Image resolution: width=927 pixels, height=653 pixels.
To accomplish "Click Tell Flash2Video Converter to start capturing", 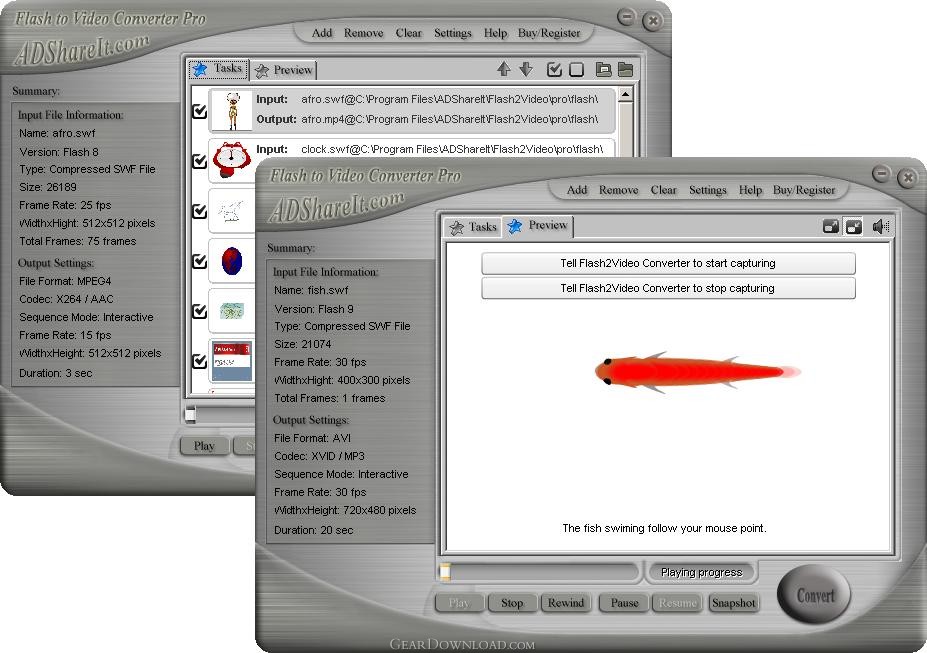I will [668, 264].
